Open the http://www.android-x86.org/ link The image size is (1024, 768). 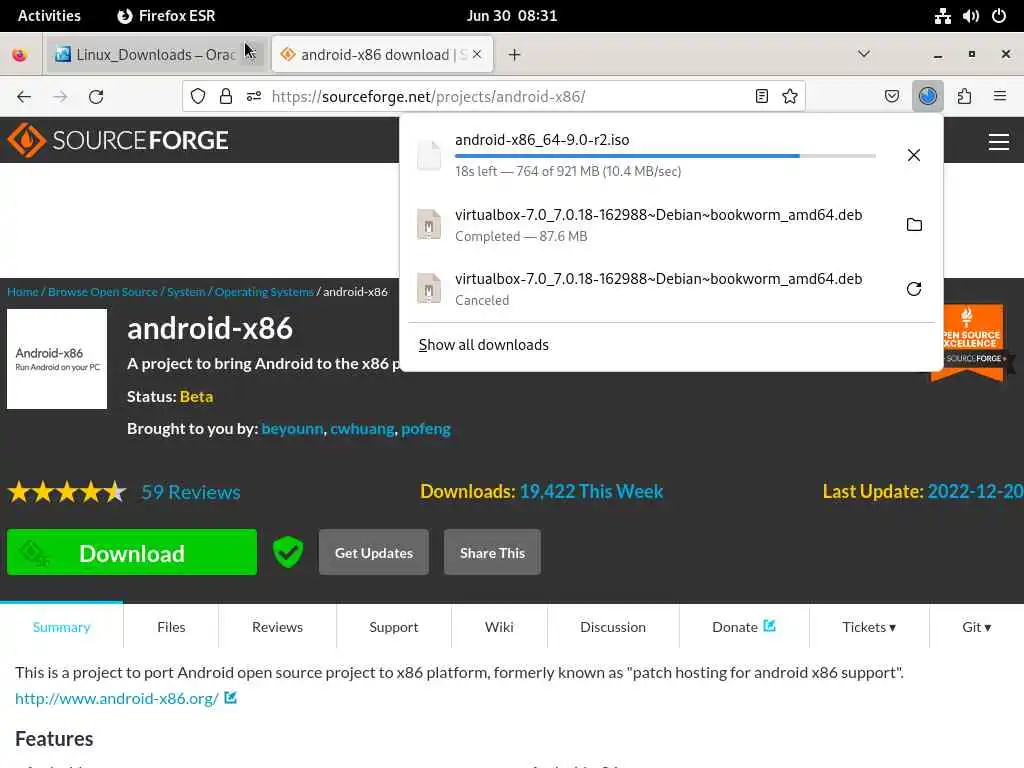click(117, 698)
